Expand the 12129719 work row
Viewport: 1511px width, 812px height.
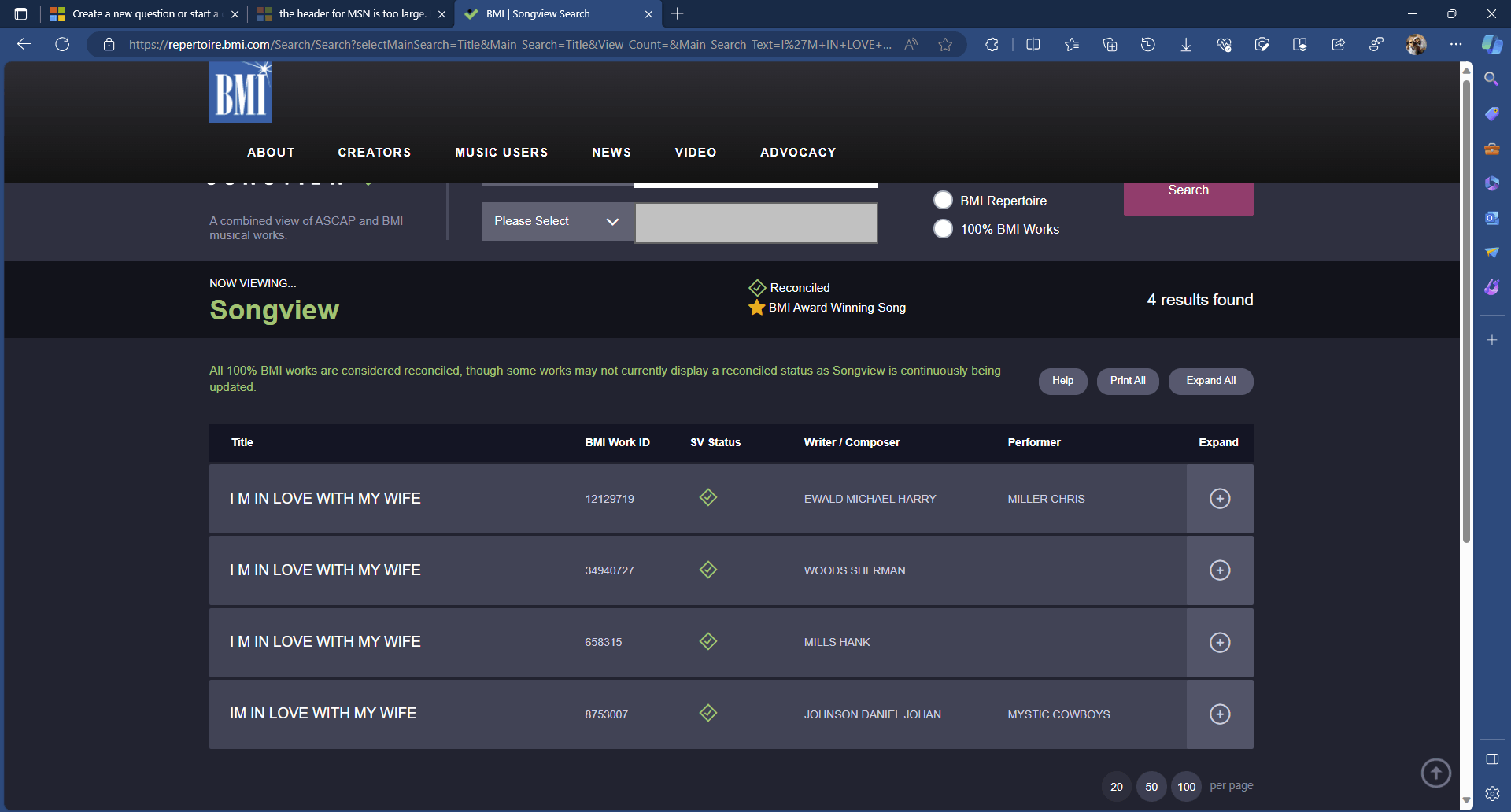[1220, 499]
